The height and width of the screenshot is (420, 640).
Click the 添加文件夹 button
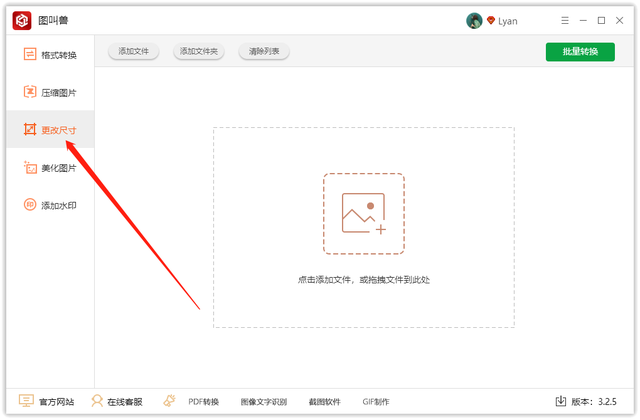[x=199, y=51]
